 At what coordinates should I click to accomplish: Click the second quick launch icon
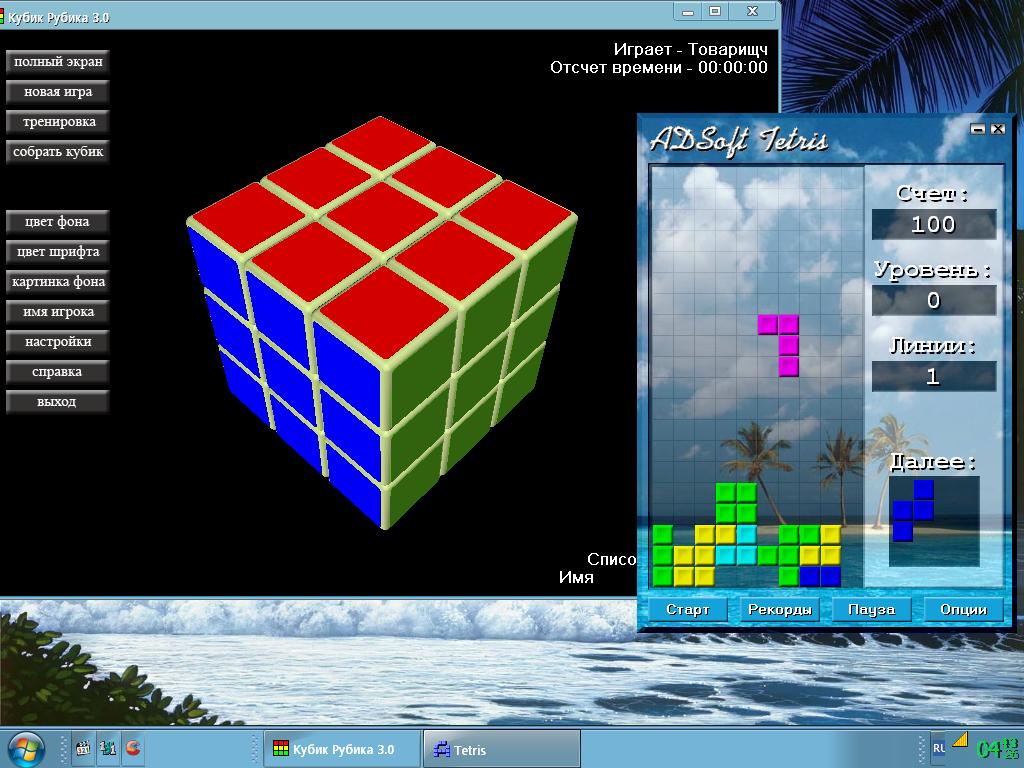click(108, 748)
